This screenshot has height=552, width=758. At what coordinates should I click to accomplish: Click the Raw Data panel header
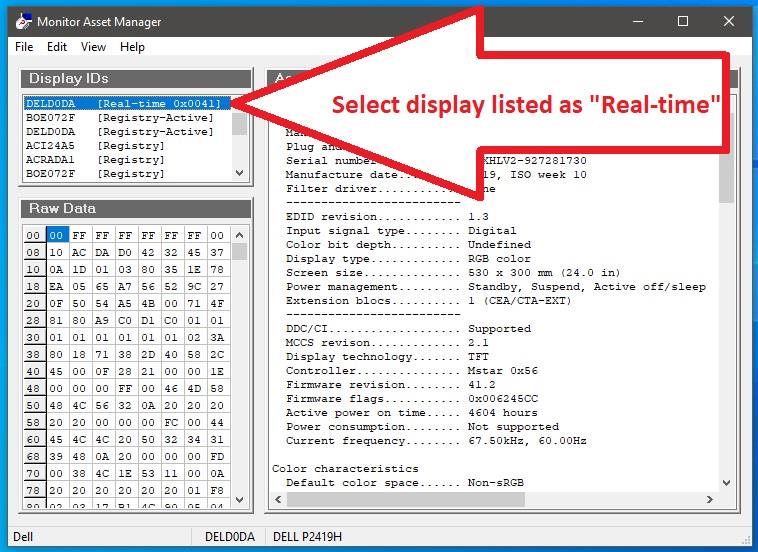[x=136, y=208]
